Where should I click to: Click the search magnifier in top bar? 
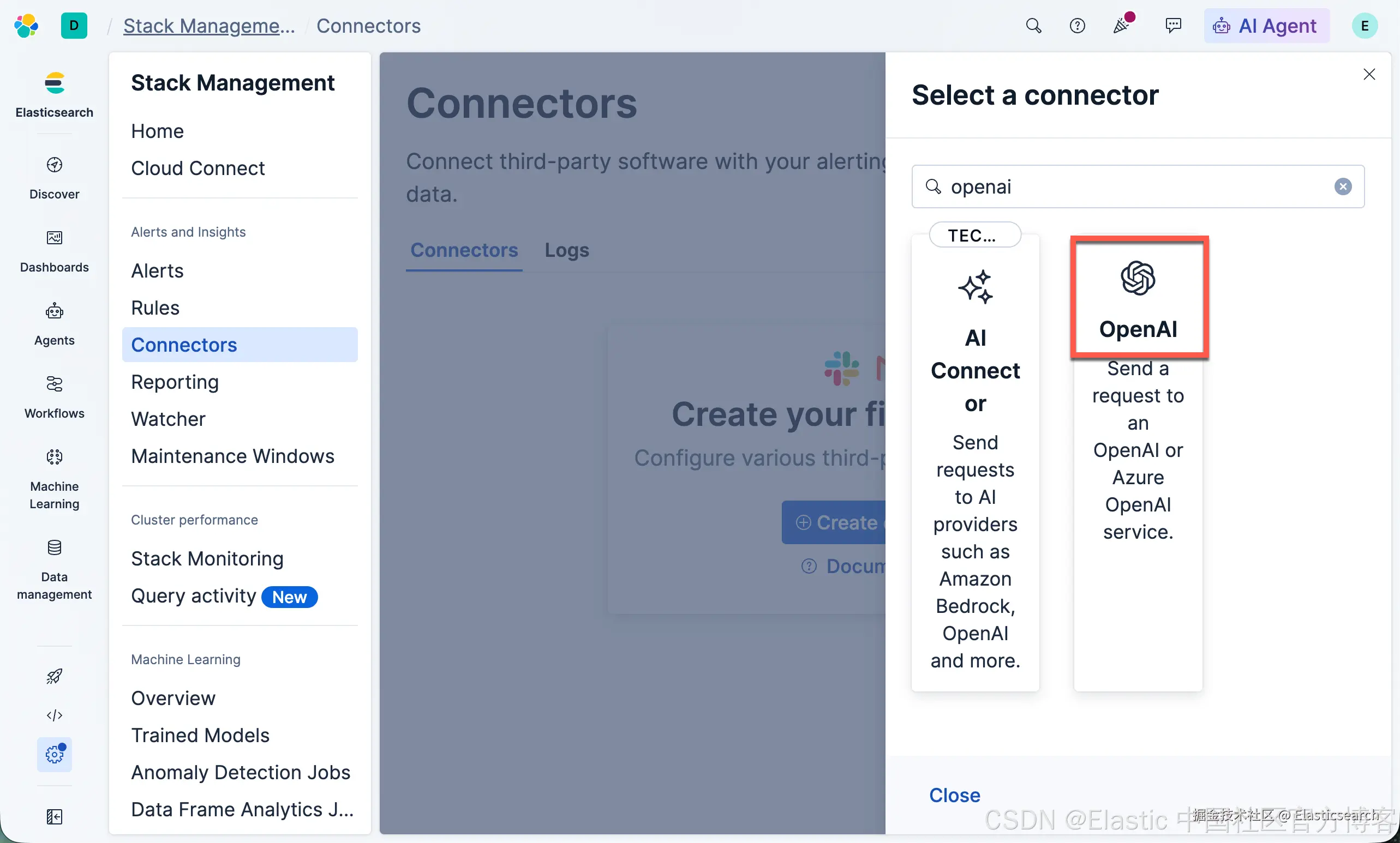click(1033, 26)
